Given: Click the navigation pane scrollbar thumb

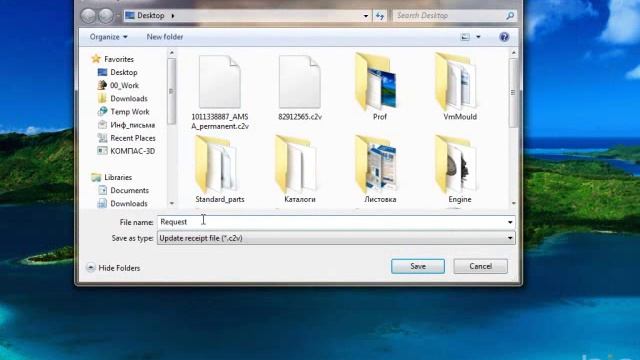Looking at the screenshot, I should (171, 91).
